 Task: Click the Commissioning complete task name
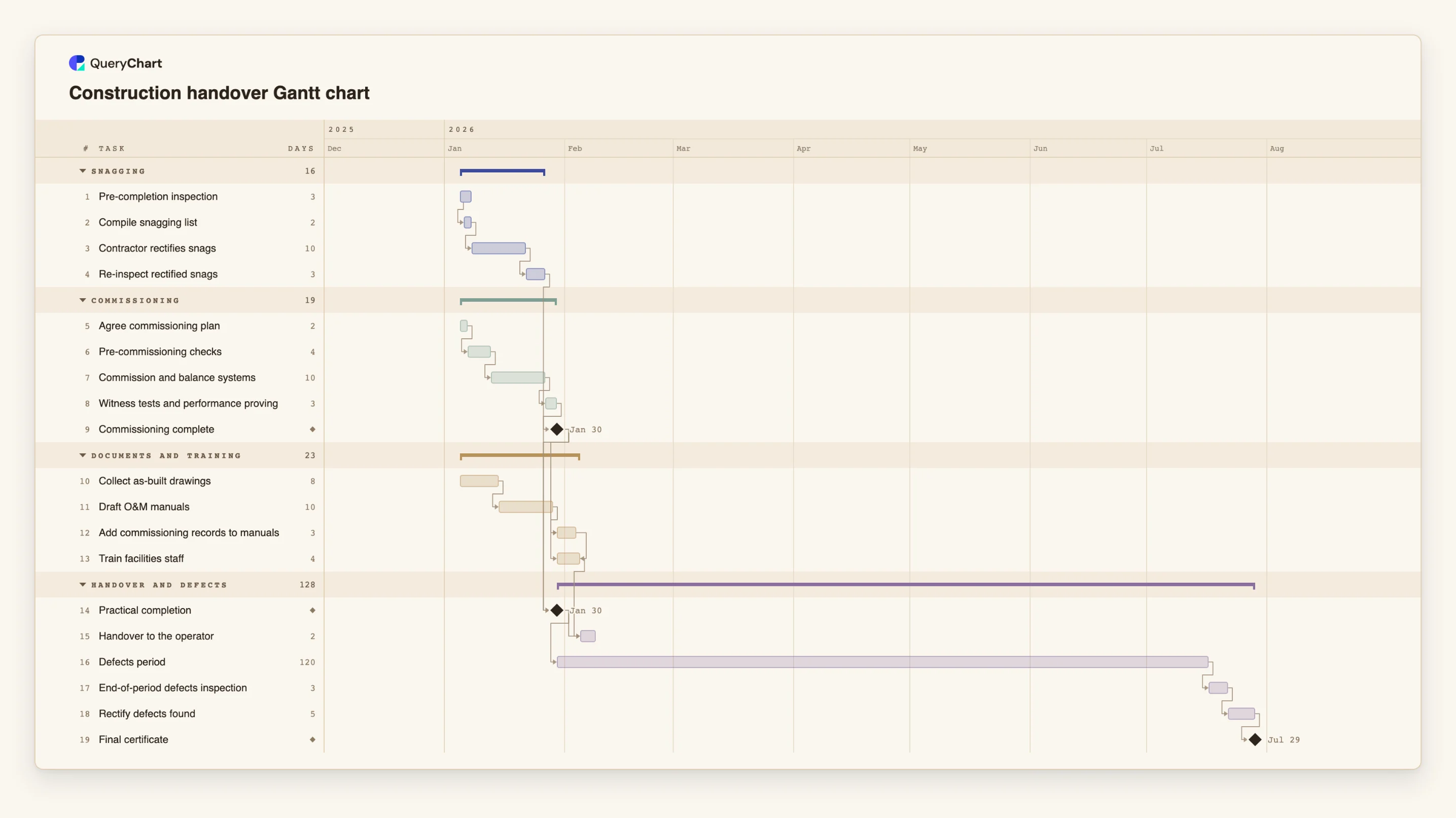click(157, 430)
